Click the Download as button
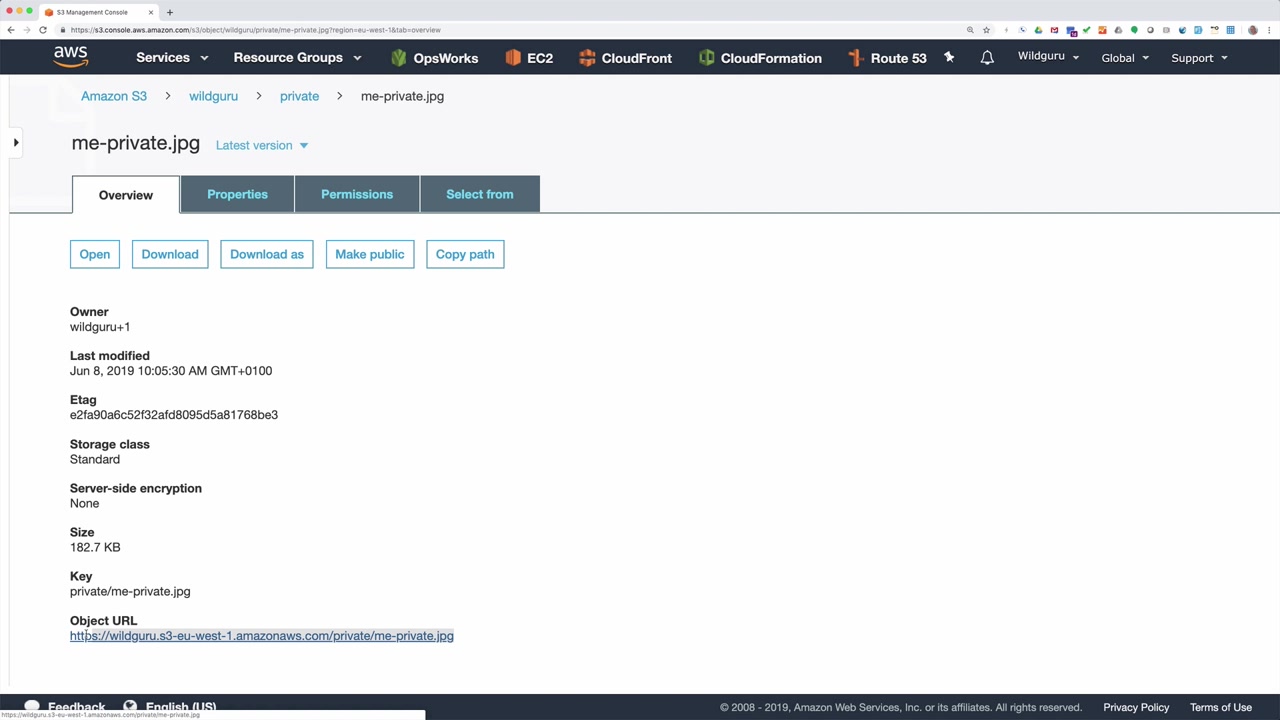1280x720 pixels. (x=267, y=254)
